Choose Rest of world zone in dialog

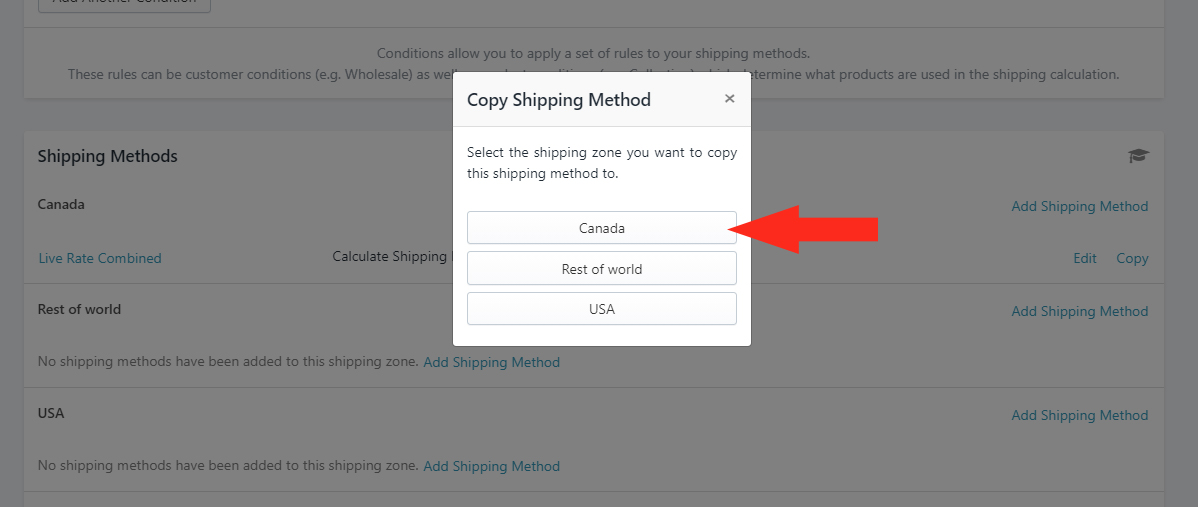[602, 269]
